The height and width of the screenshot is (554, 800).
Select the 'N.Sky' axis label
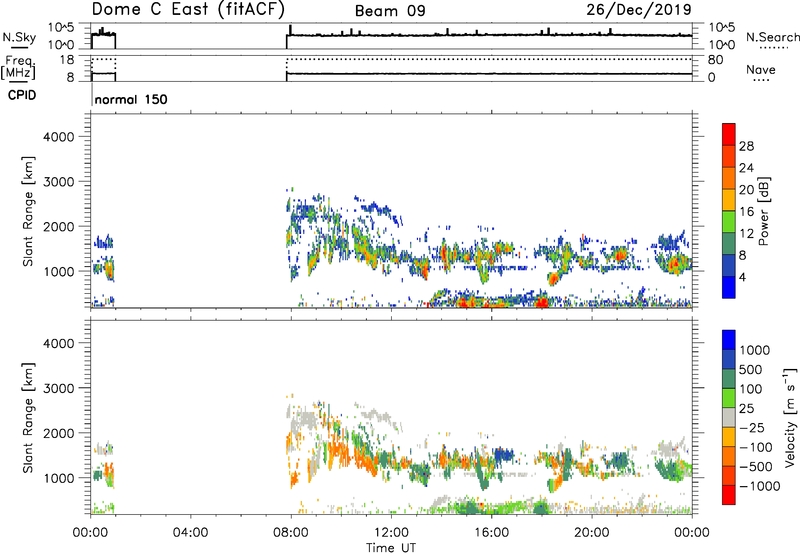tap(19, 37)
